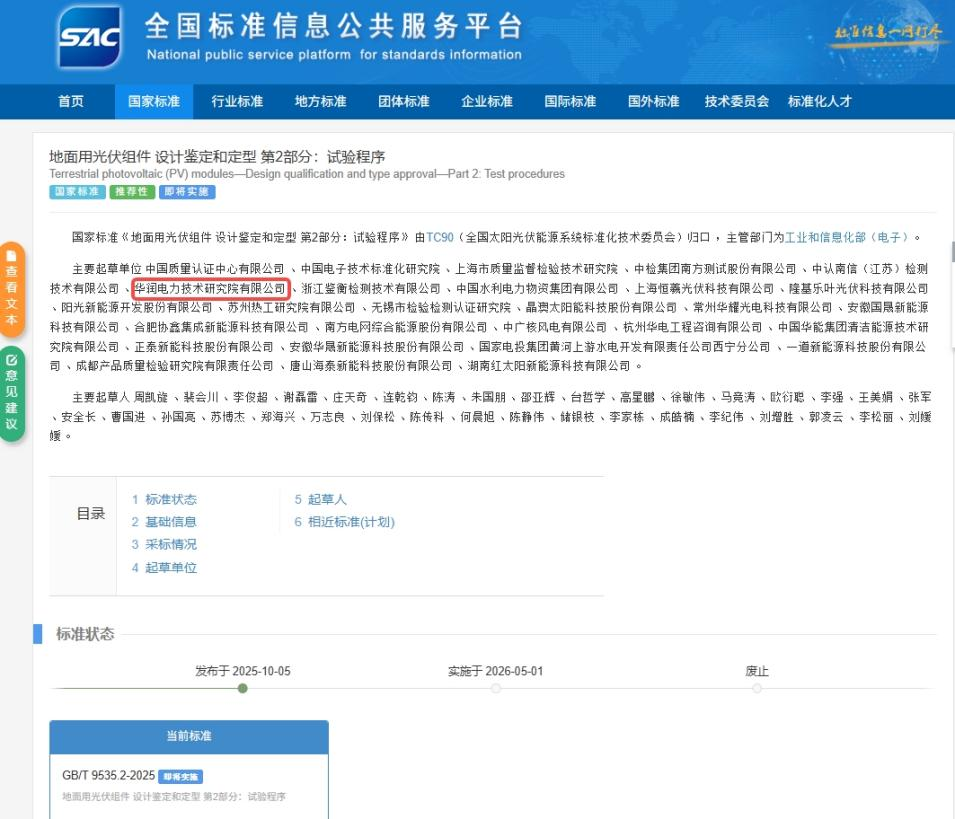Select 技术委员会 in the navigation bar
Viewport: 955px width, 819px height.
tap(736, 101)
